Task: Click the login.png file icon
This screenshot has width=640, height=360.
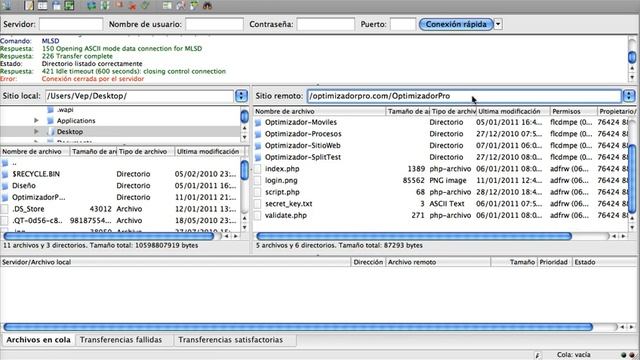Action: [x=258, y=180]
